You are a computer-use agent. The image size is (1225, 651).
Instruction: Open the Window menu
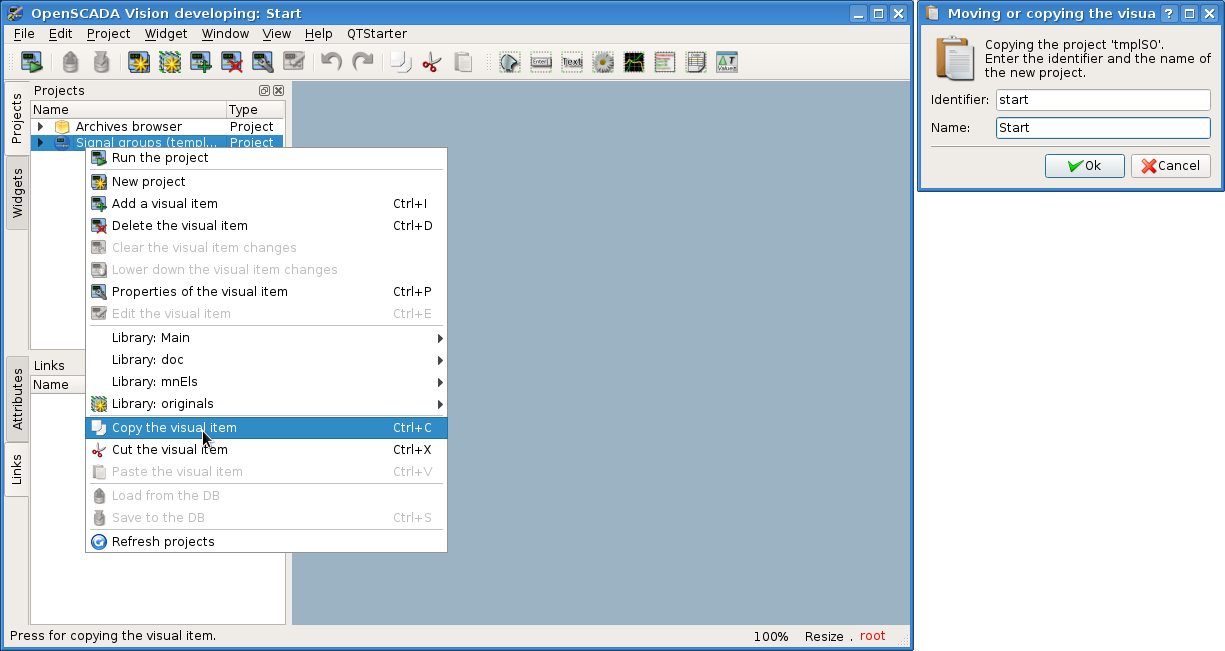tap(225, 33)
